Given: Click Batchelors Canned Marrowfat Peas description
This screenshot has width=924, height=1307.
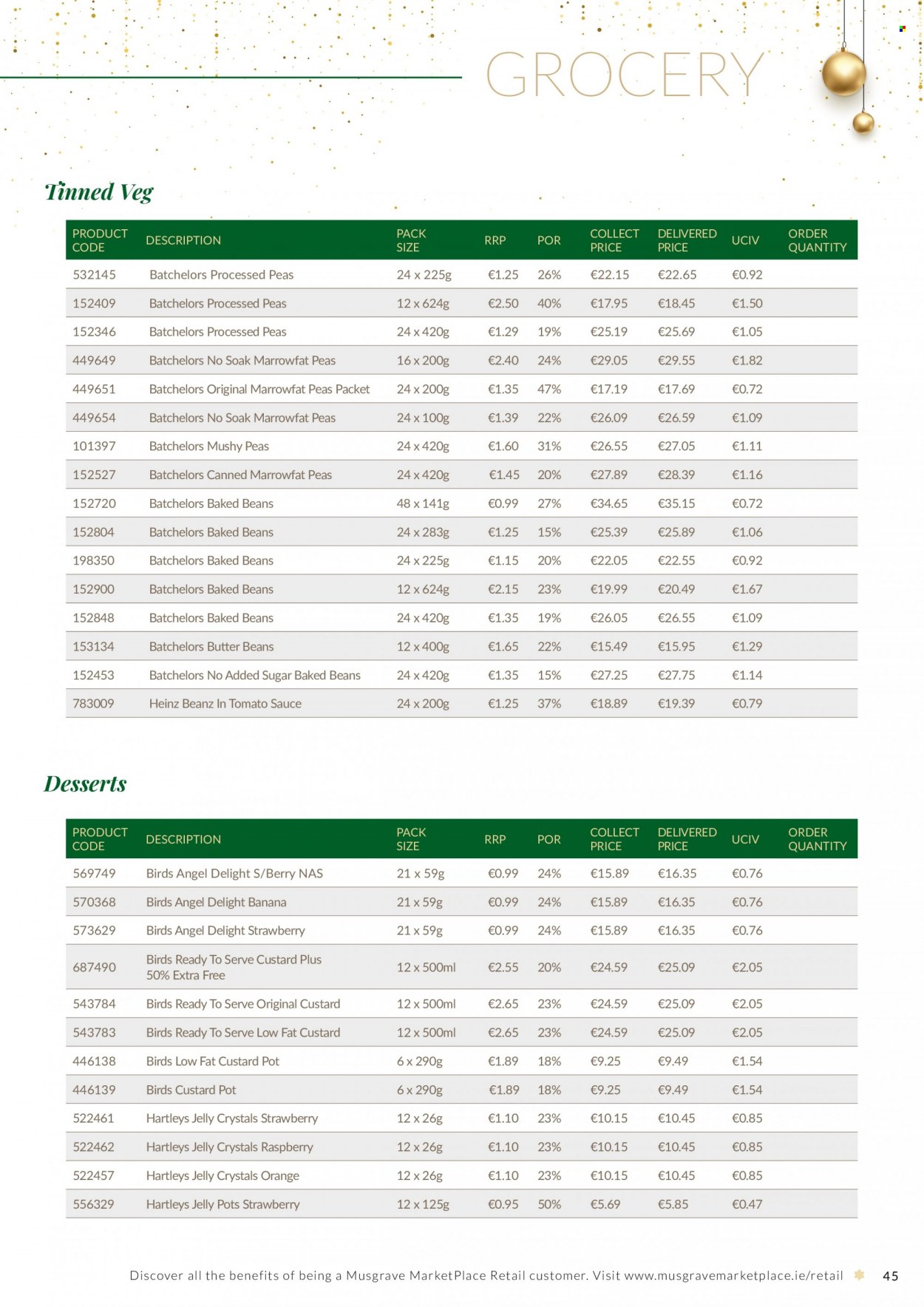Looking at the screenshot, I should coord(240,475).
